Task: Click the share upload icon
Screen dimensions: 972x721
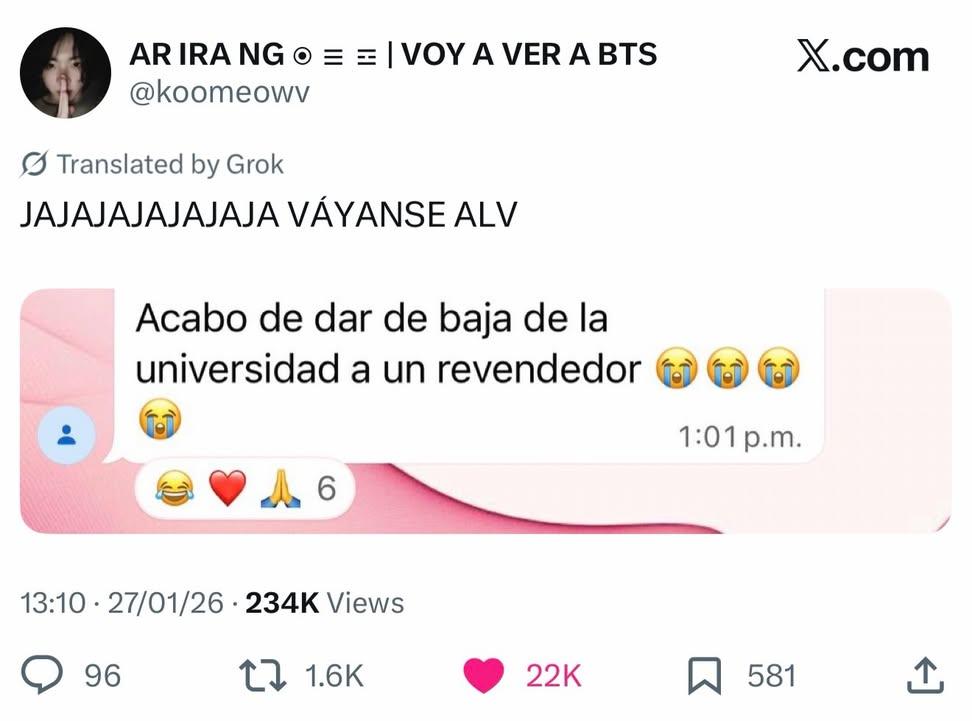Action: pyautogui.click(x=925, y=675)
